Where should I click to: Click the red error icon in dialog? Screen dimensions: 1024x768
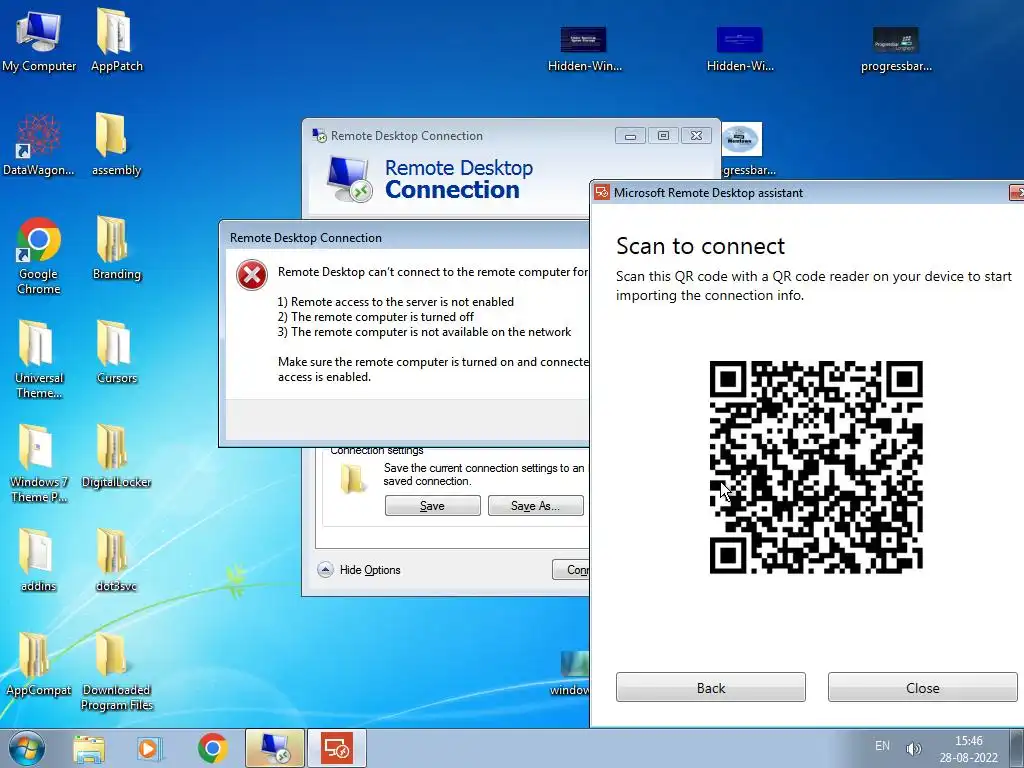[x=251, y=275]
